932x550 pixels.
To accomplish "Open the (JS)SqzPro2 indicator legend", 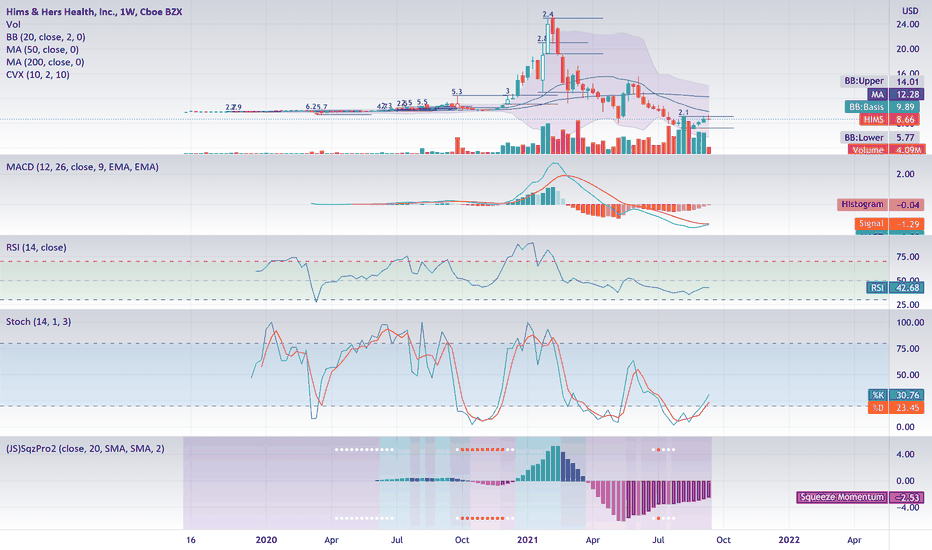I will pos(85,449).
